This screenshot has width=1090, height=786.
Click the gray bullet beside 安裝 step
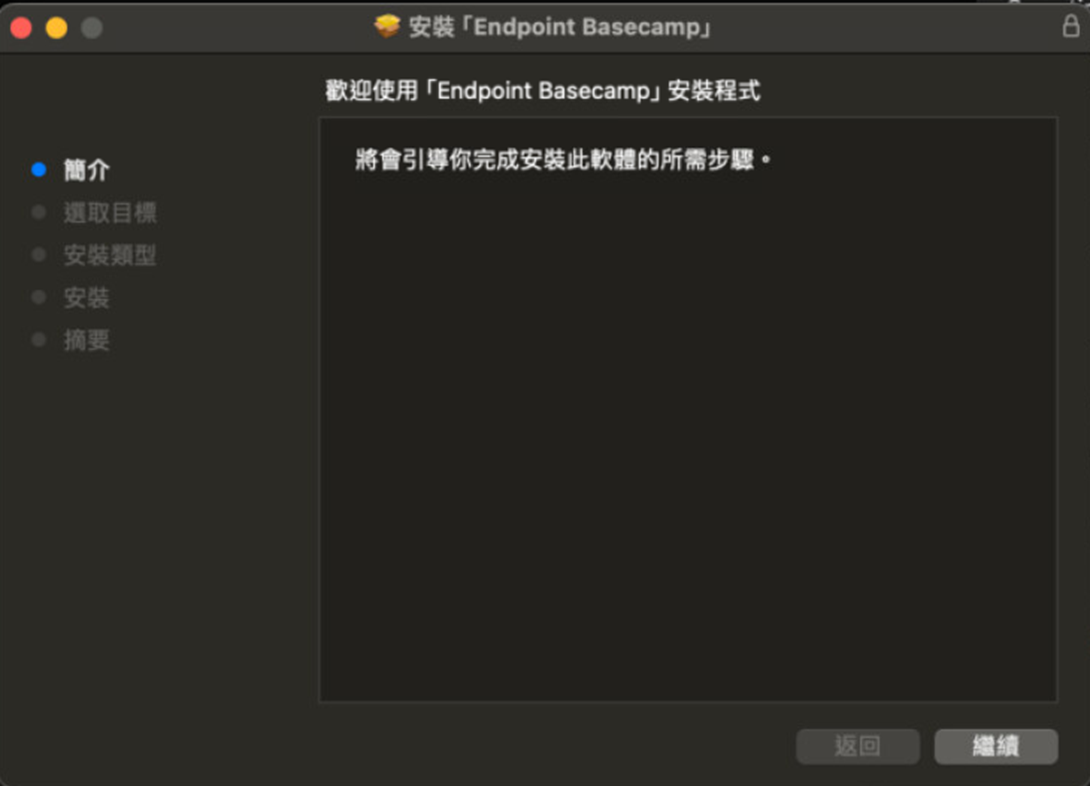(39, 297)
